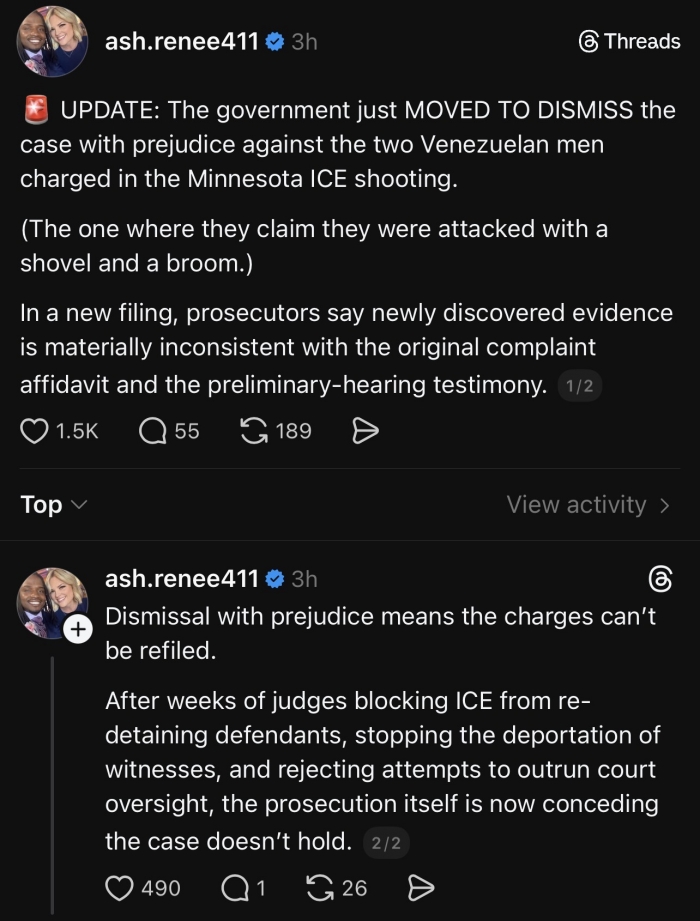Repost the first post showing 189 reposts
Screen dimensions: 700x921
click(256, 431)
